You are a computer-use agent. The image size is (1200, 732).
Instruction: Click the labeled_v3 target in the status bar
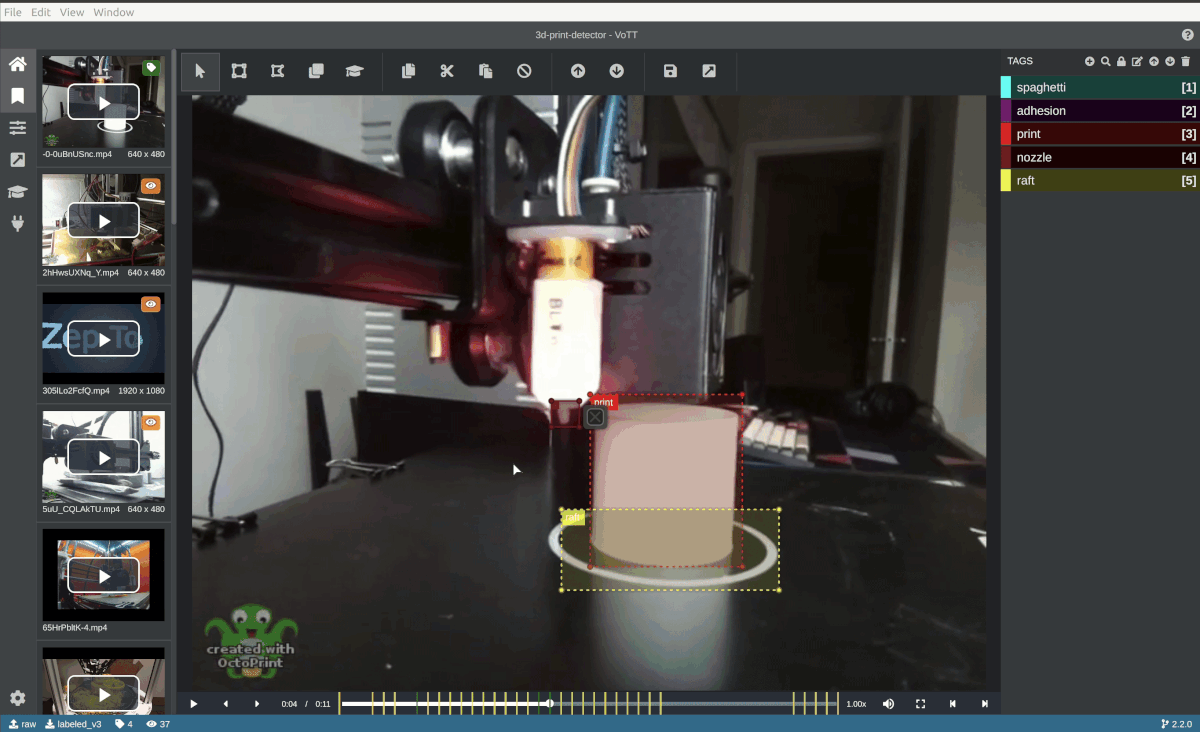coord(73,724)
